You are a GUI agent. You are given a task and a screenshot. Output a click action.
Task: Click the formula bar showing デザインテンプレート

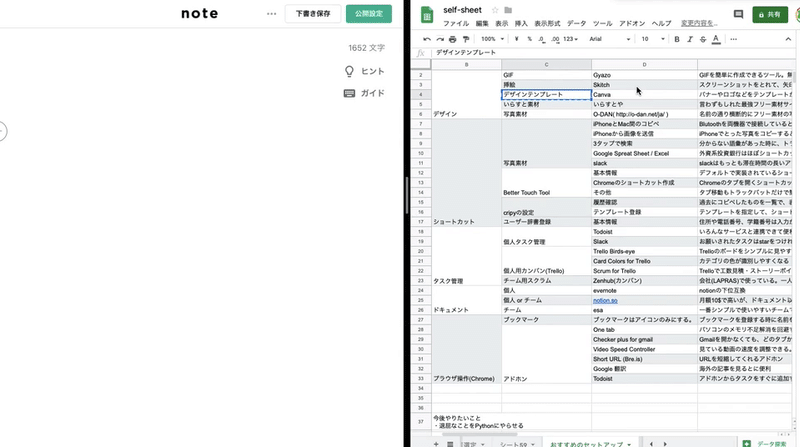612,53
